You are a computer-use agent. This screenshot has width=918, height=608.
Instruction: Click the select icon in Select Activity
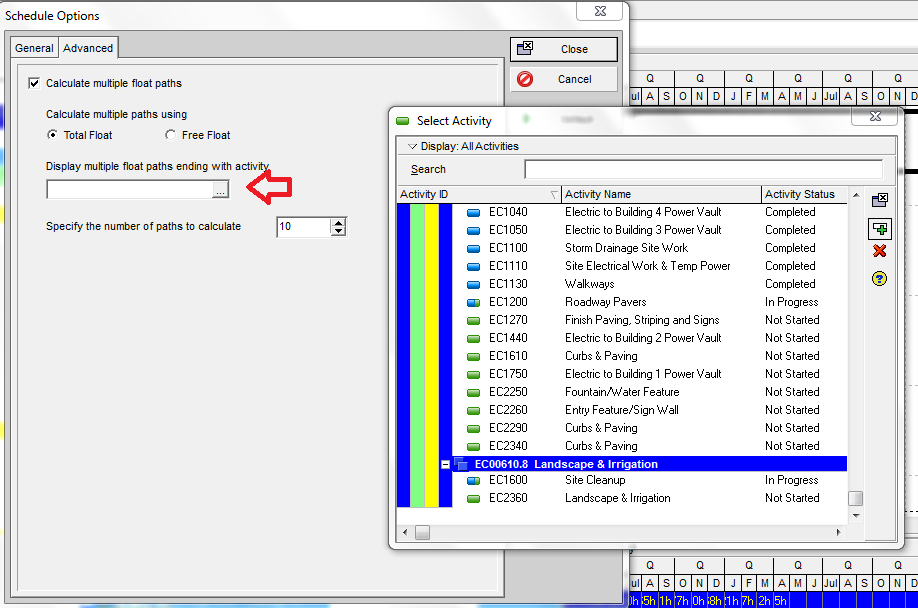pos(879,201)
